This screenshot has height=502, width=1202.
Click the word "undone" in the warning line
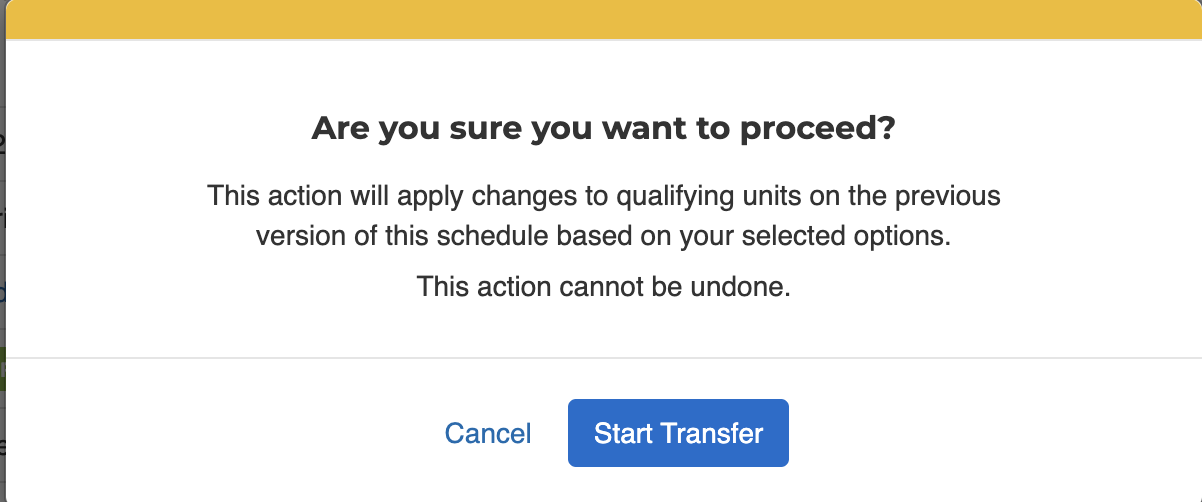743,287
